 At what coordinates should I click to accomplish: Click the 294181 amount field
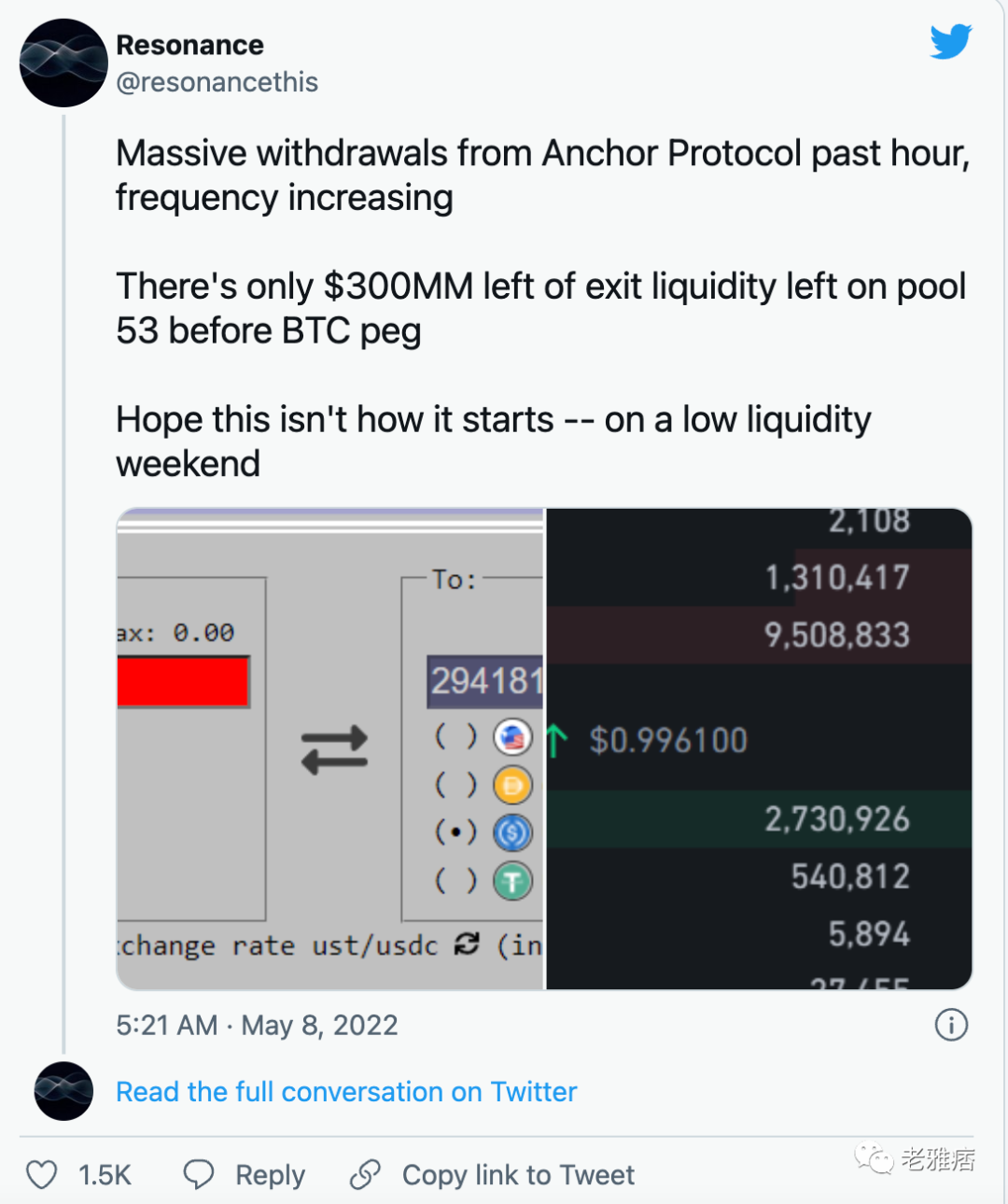(485, 681)
